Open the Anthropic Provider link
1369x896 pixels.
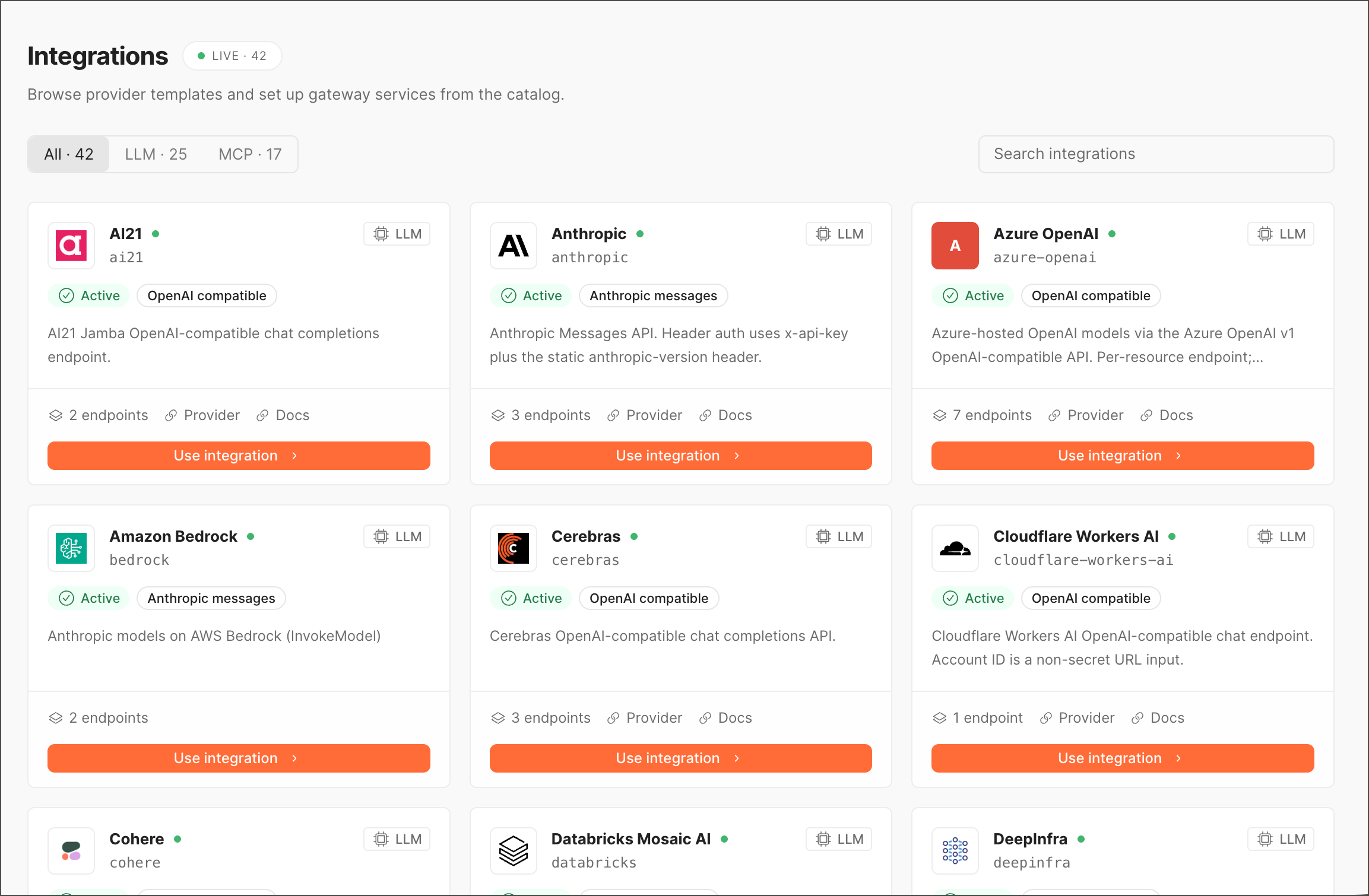(645, 415)
